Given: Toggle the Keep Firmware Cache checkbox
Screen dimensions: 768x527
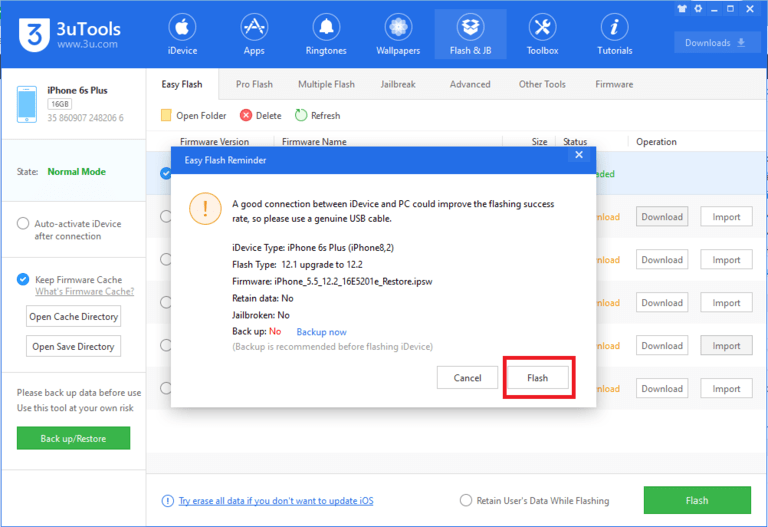Looking at the screenshot, I should point(23,279).
